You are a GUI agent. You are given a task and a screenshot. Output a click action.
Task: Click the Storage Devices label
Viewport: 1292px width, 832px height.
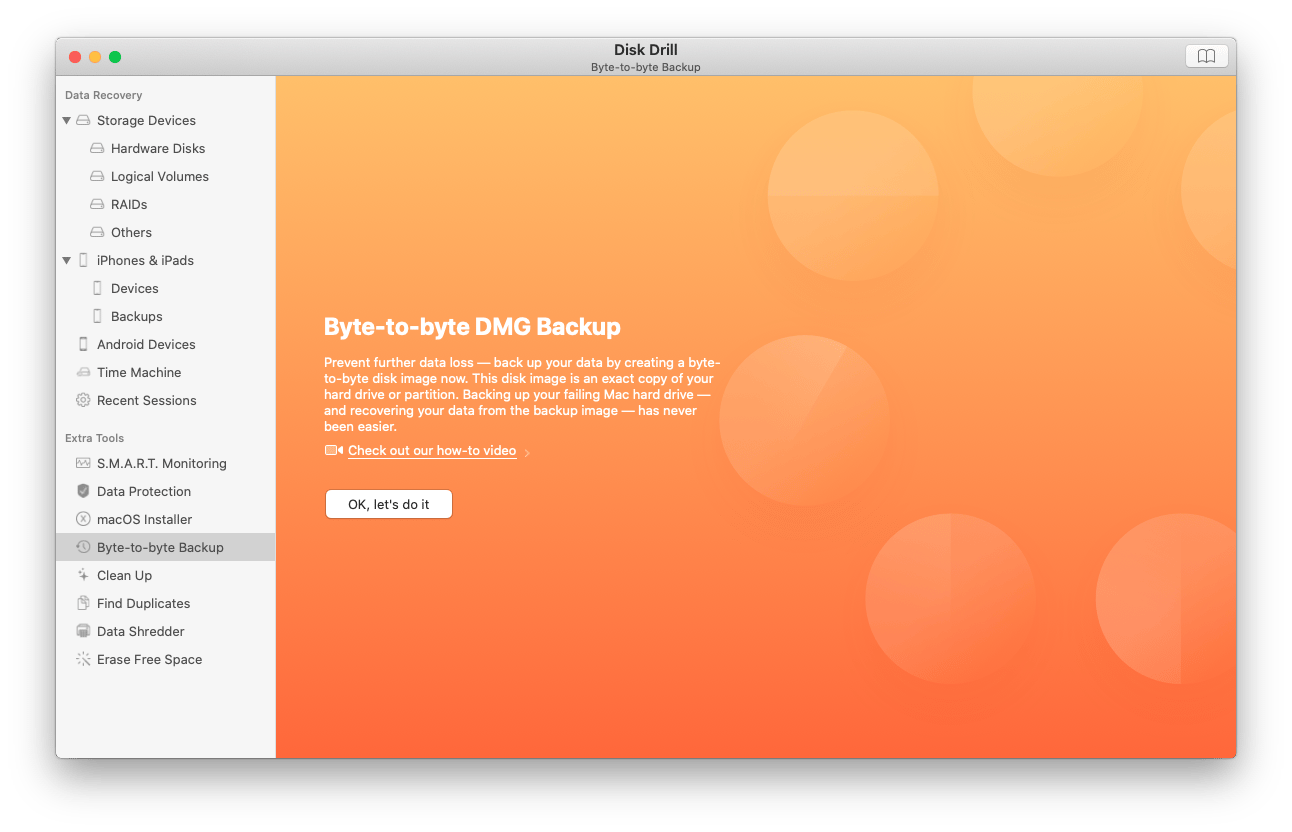click(146, 120)
